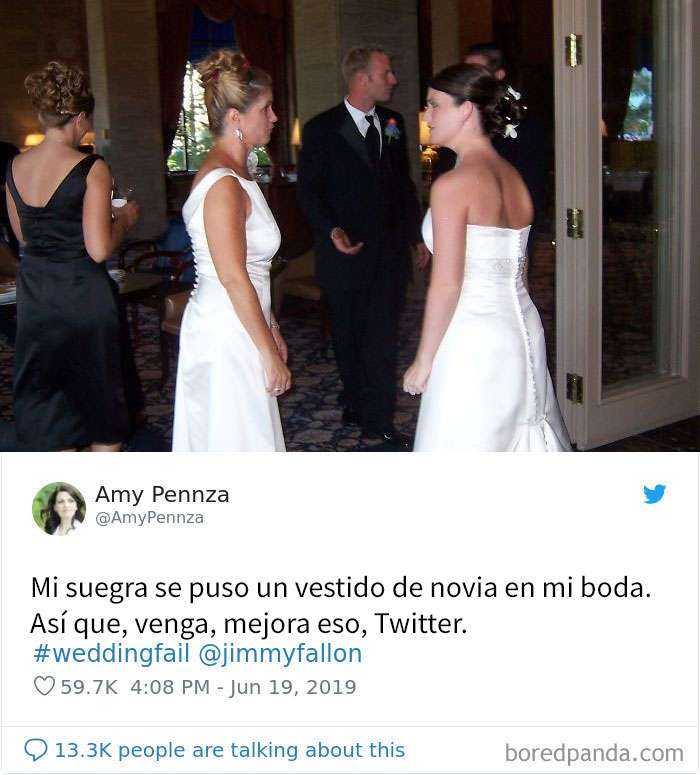Screen dimensions: 700x775
Task: Click the Twitter bird logo
Action: click(x=655, y=494)
